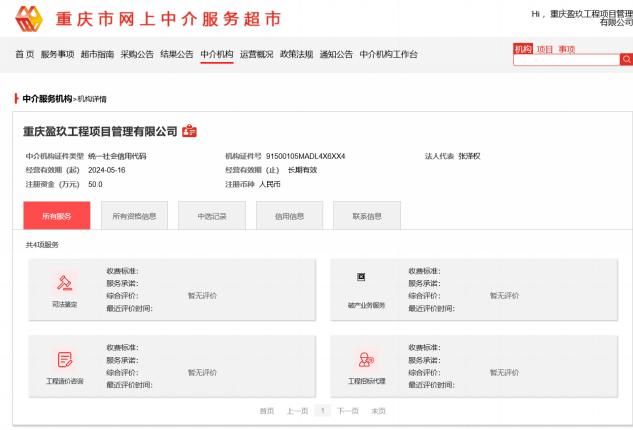Click the 工程造价咨询 service label

point(65,381)
